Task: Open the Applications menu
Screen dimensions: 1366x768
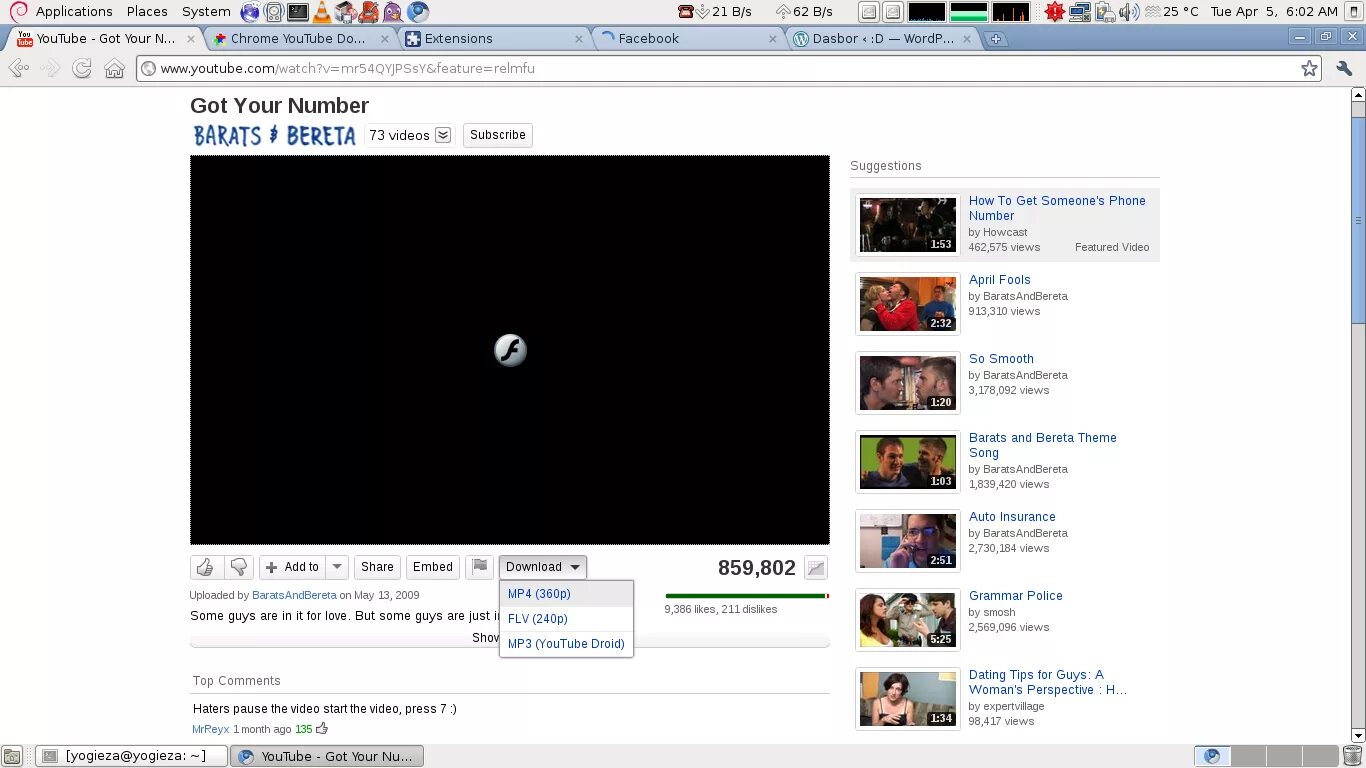Action: (74, 12)
